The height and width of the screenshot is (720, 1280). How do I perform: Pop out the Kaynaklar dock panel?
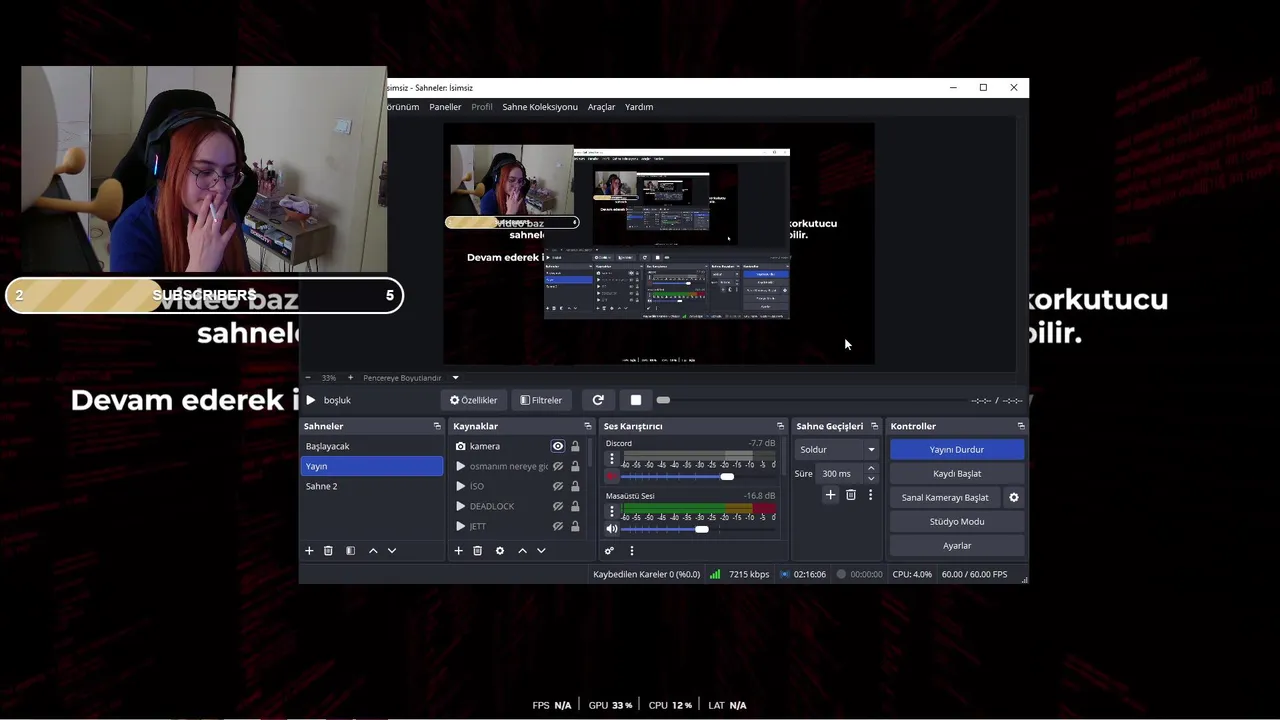coord(587,426)
